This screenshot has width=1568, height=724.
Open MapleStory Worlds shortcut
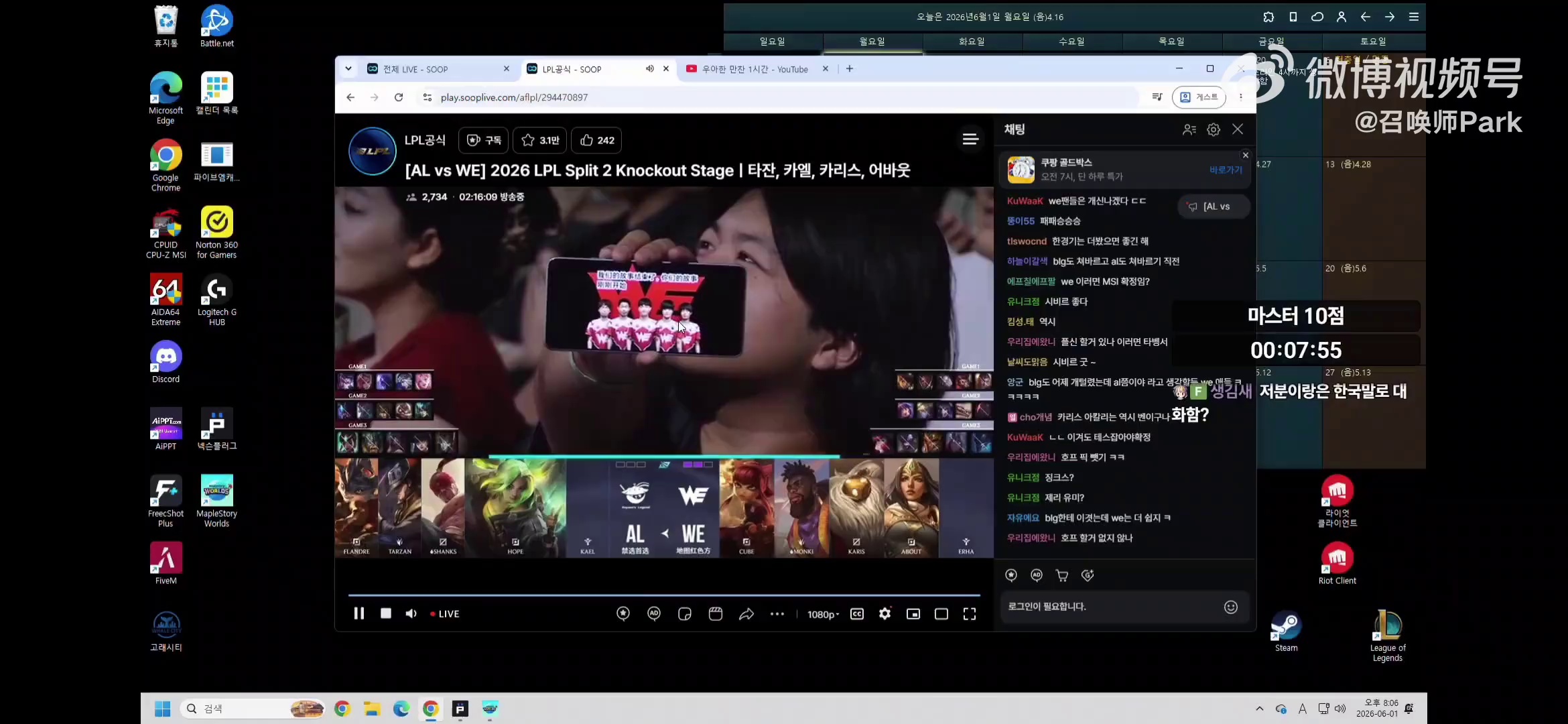[216, 501]
